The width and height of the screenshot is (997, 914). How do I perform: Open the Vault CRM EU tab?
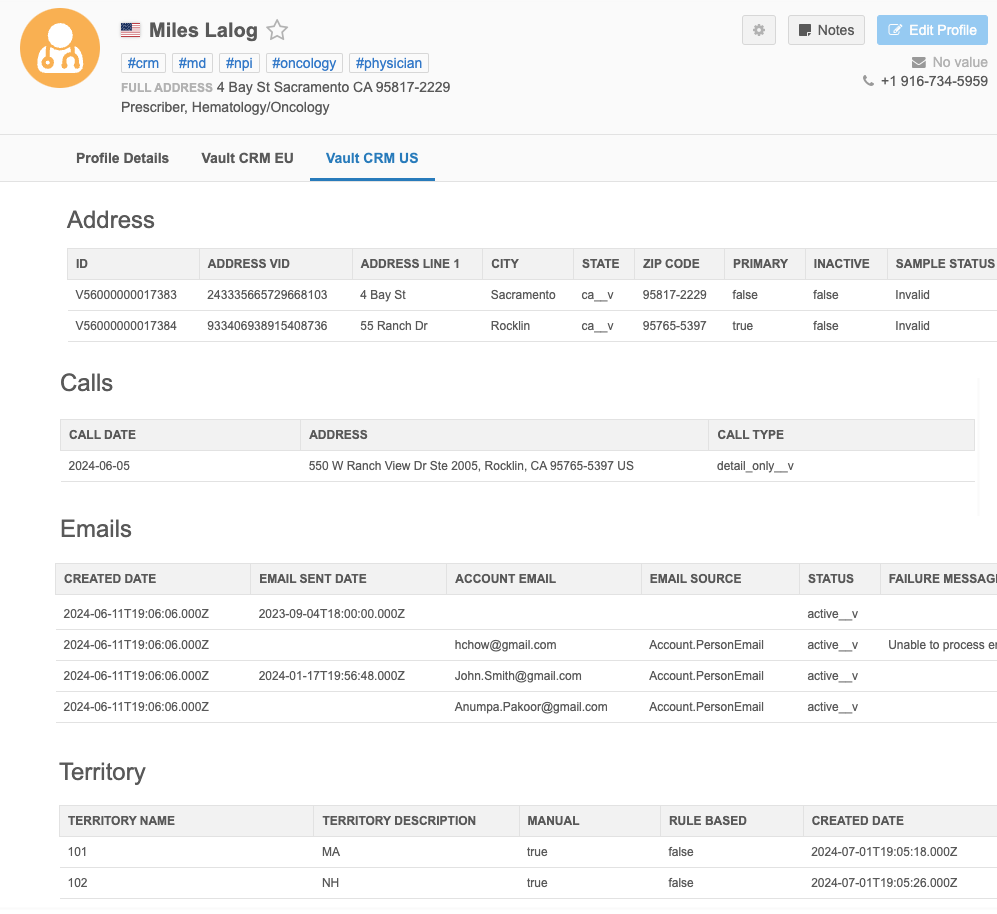point(247,158)
